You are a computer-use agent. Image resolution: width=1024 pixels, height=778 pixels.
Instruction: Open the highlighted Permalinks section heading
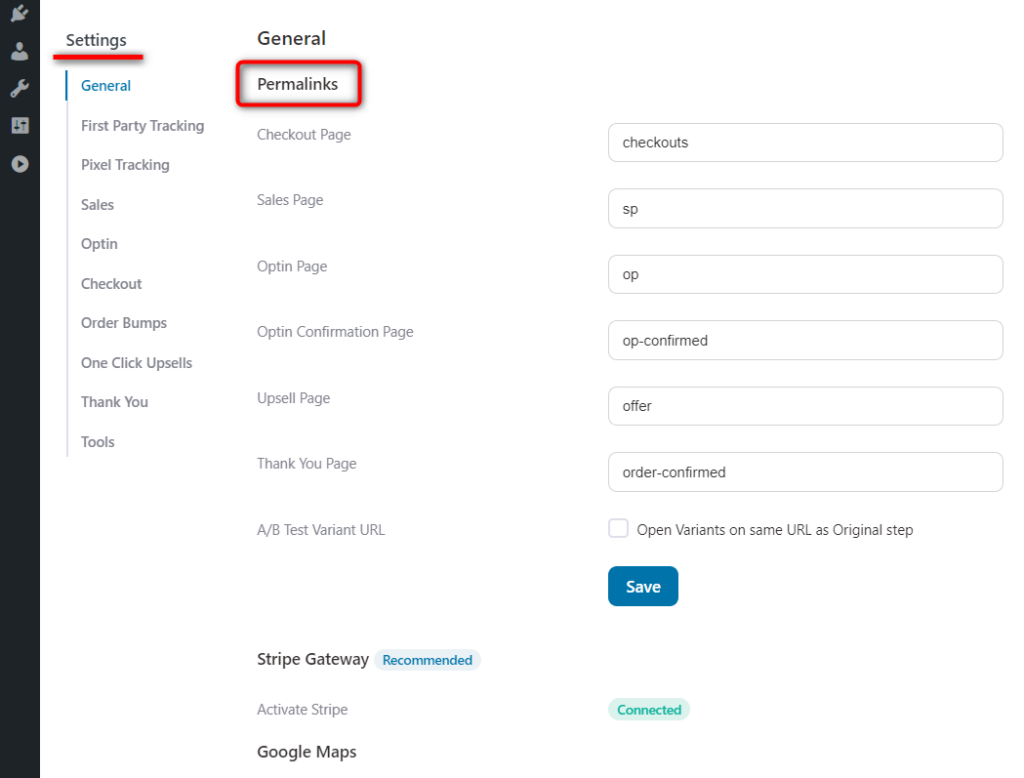[x=298, y=83]
